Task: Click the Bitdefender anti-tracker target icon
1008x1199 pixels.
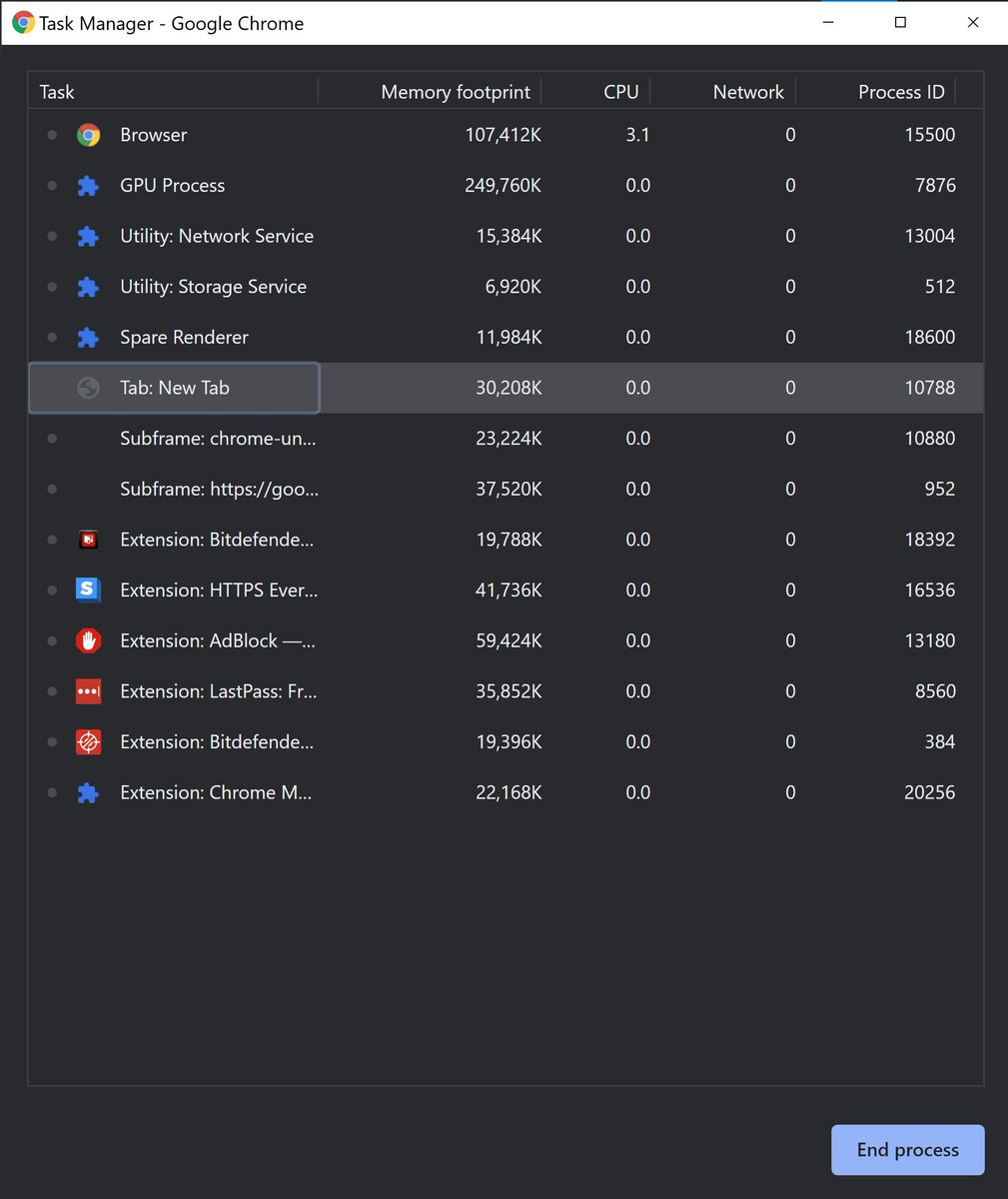Action: coord(88,741)
